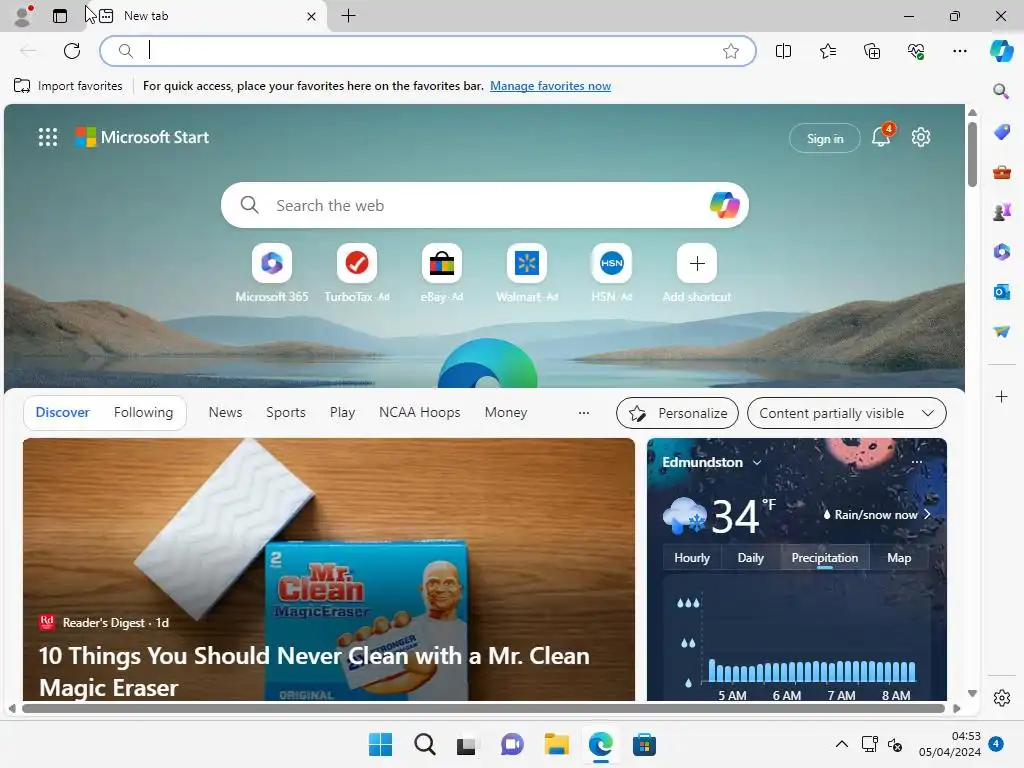Open the Collections icon
Viewport: 1024px width, 768px height.
coord(872,51)
